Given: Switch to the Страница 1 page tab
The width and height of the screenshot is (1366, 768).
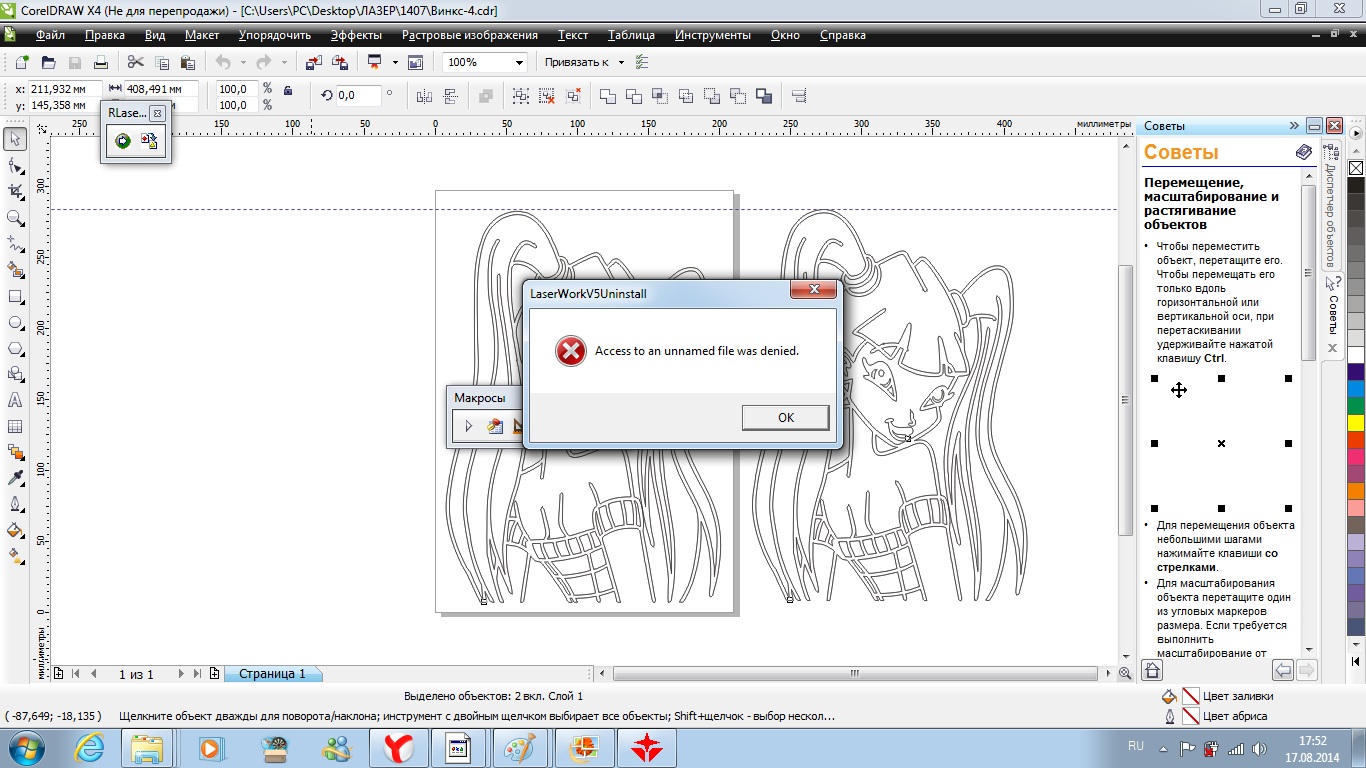Looking at the screenshot, I should (272, 674).
